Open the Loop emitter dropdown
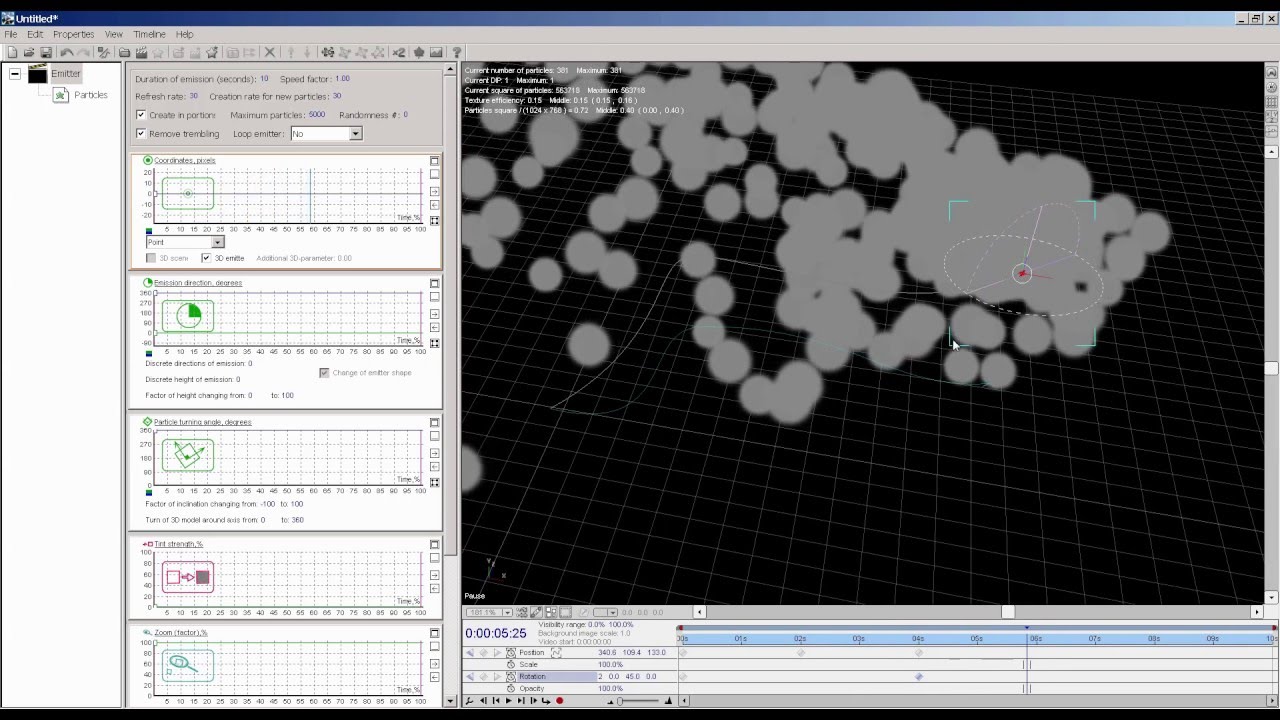The height and width of the screenshot is (720, 1280). [x=355, y=134]
